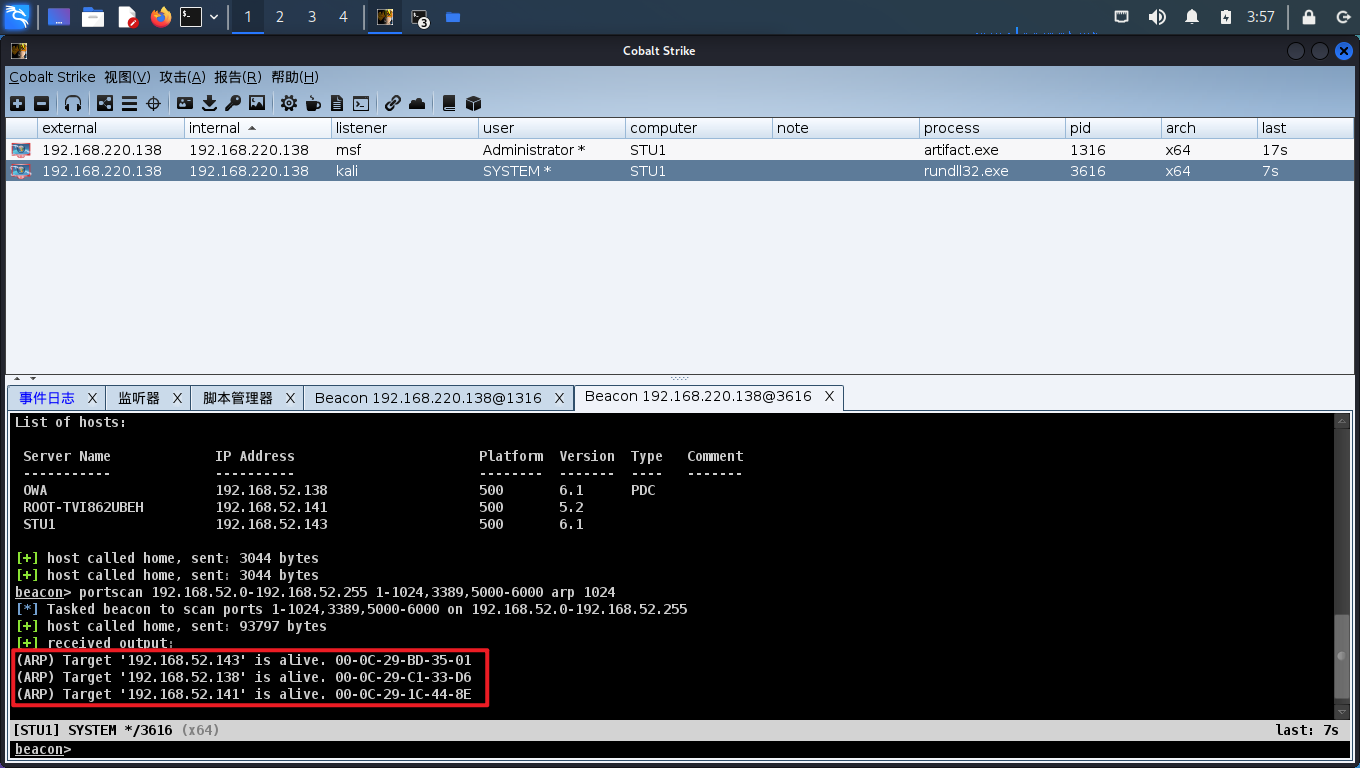Open the Cobalt Strike menu
This screenshot has height=768, width=1360.
tap(52, 77)
